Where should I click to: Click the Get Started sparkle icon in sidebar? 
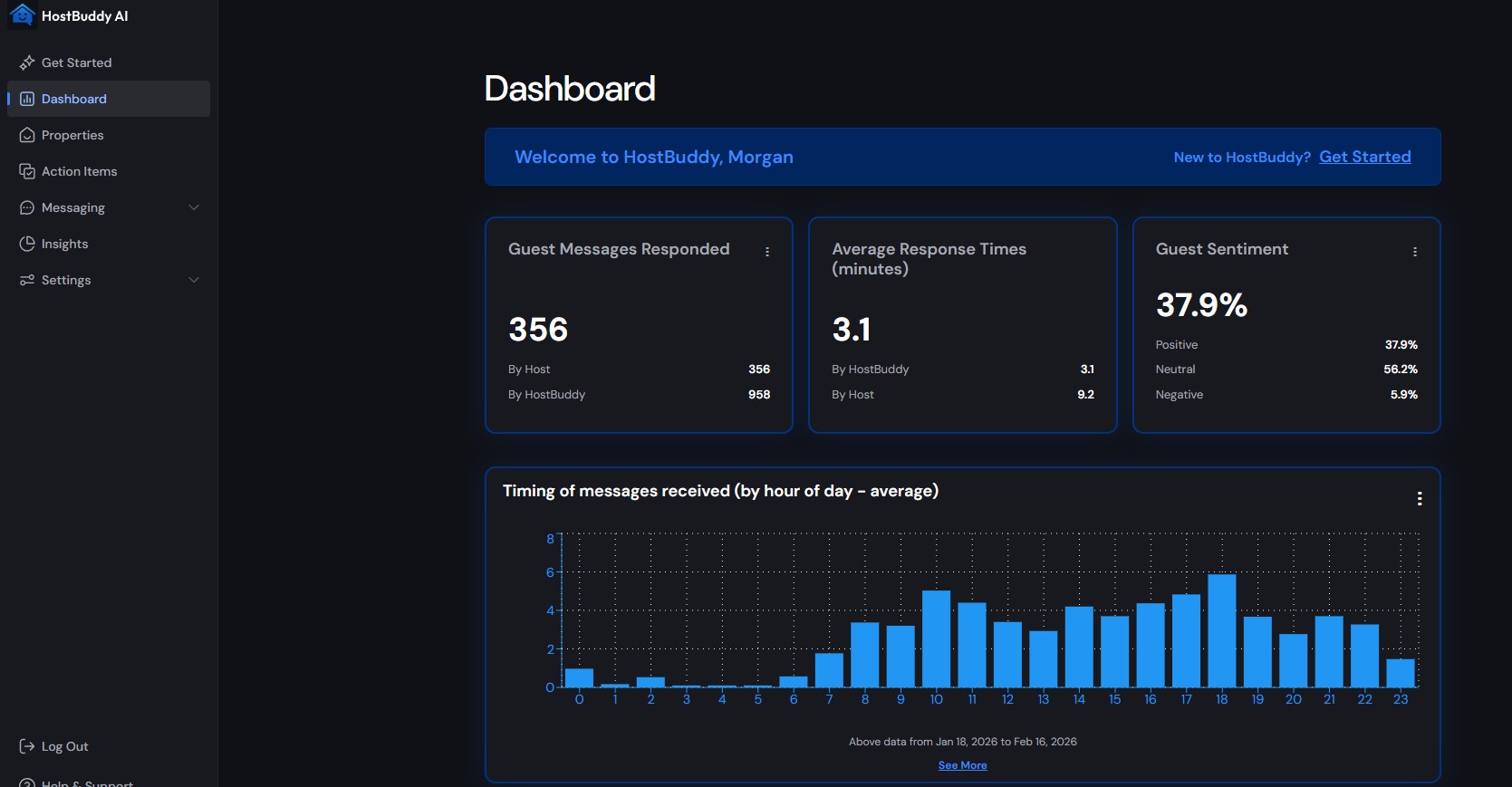27,62
